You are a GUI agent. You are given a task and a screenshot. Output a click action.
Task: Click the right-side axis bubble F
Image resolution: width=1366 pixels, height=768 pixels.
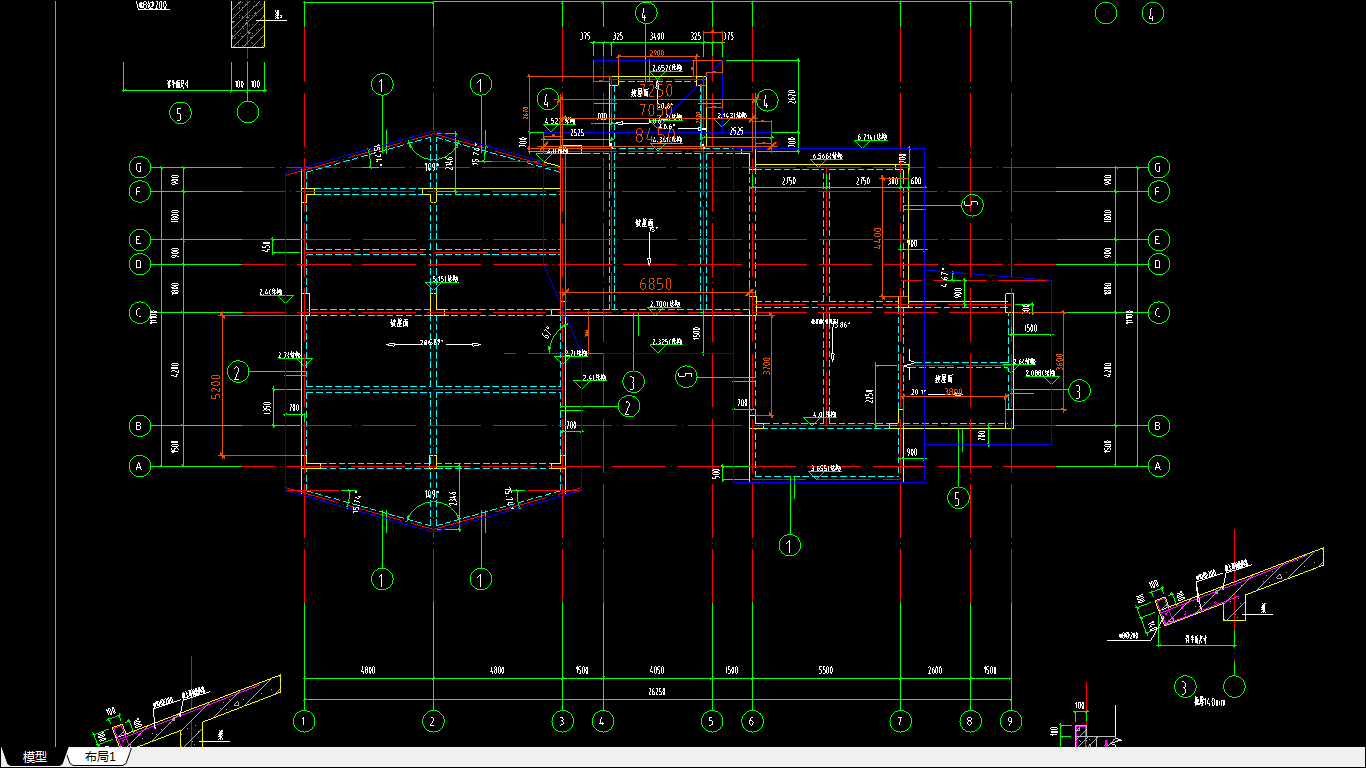tap(1159, 191)
